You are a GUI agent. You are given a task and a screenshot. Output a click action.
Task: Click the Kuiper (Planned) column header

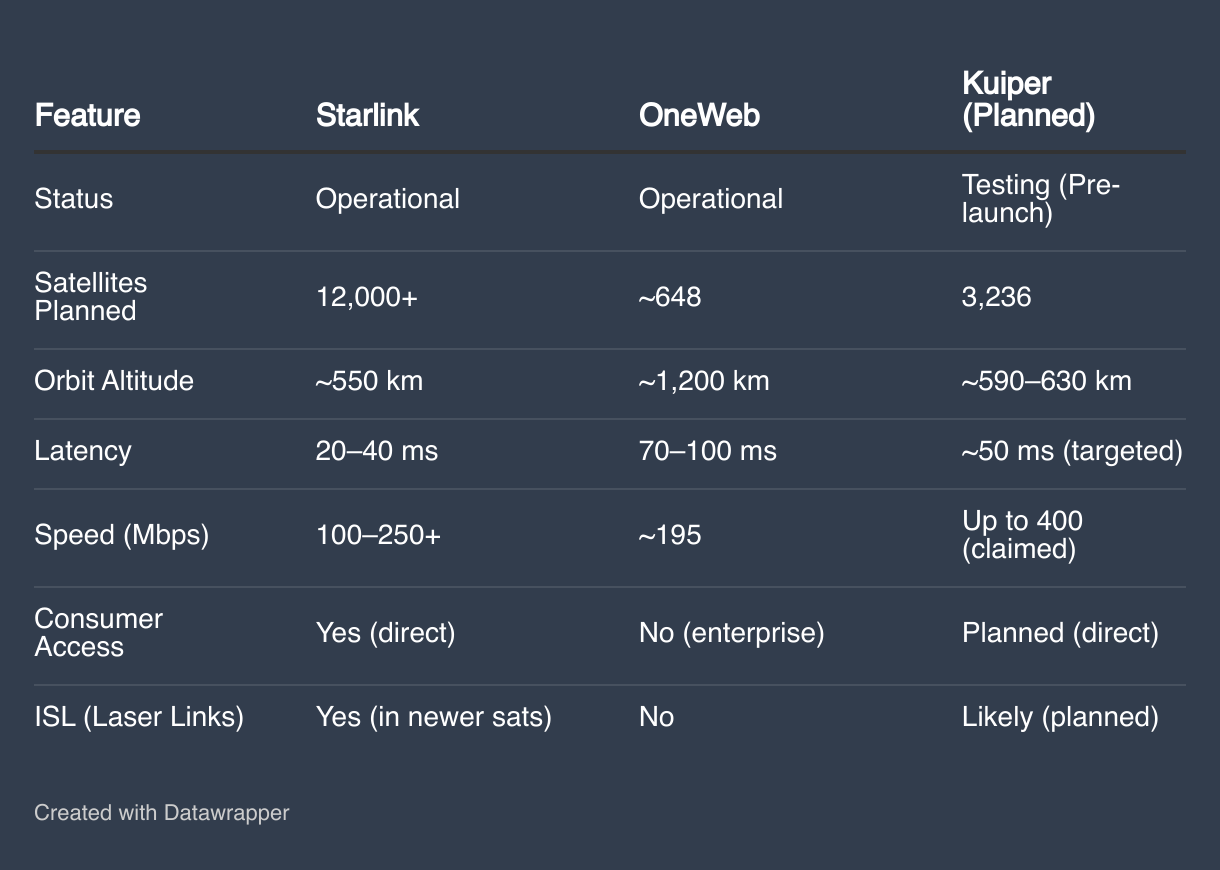click(1028, 100)
